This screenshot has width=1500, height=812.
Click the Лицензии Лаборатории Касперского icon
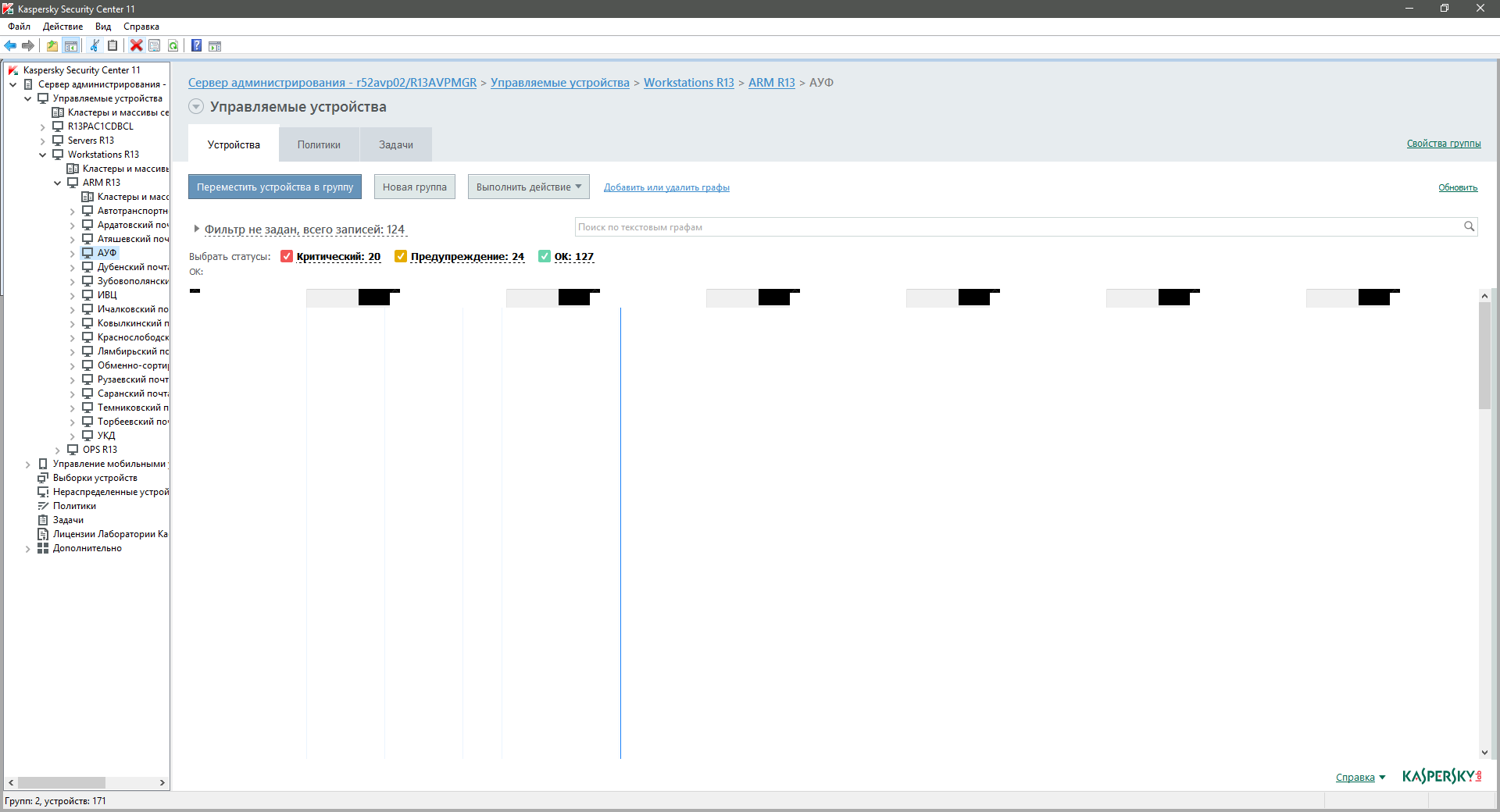(43, 534)
